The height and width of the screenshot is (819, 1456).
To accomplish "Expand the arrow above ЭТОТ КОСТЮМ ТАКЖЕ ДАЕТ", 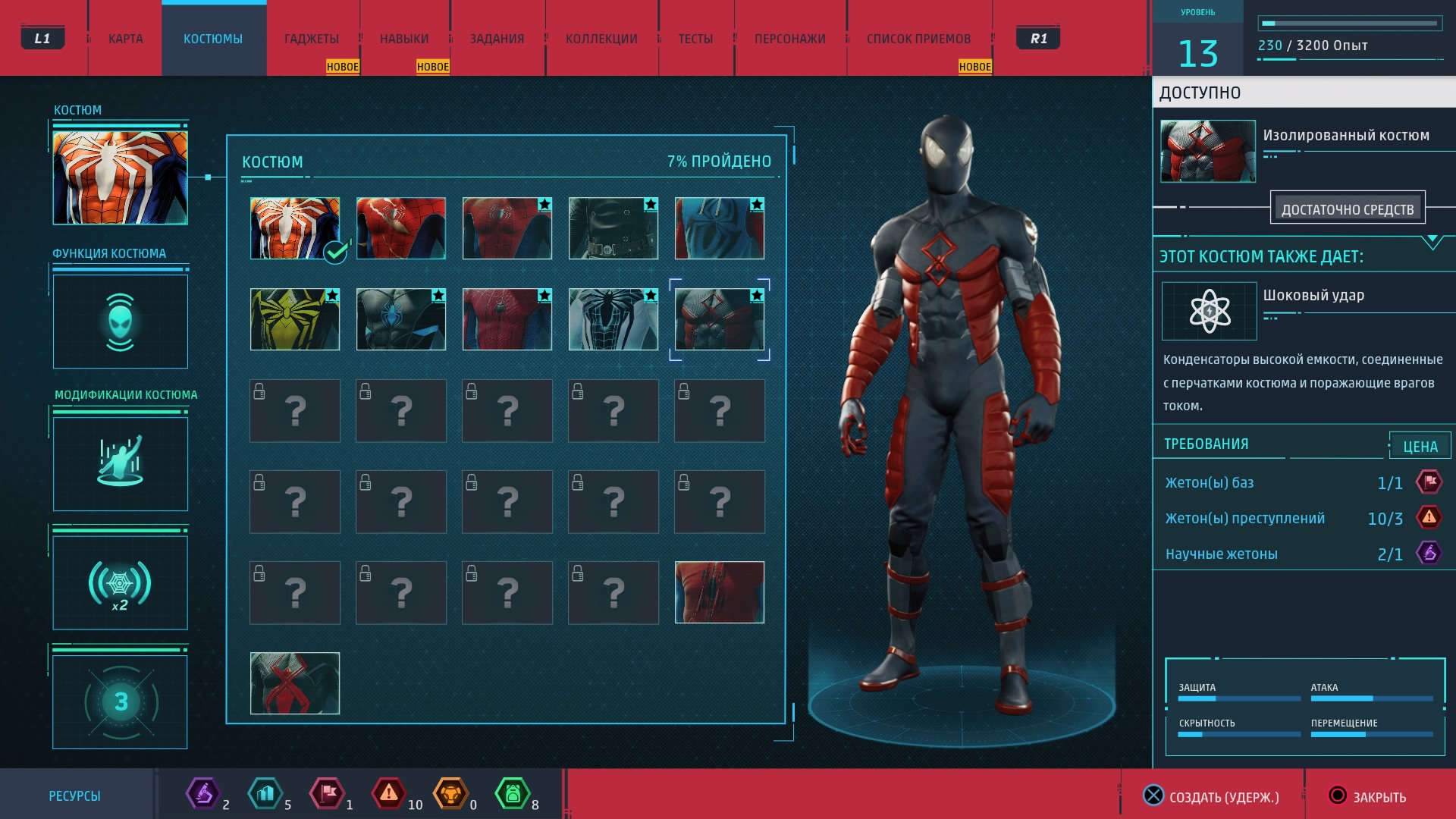I will click(x=1432, y=242).
